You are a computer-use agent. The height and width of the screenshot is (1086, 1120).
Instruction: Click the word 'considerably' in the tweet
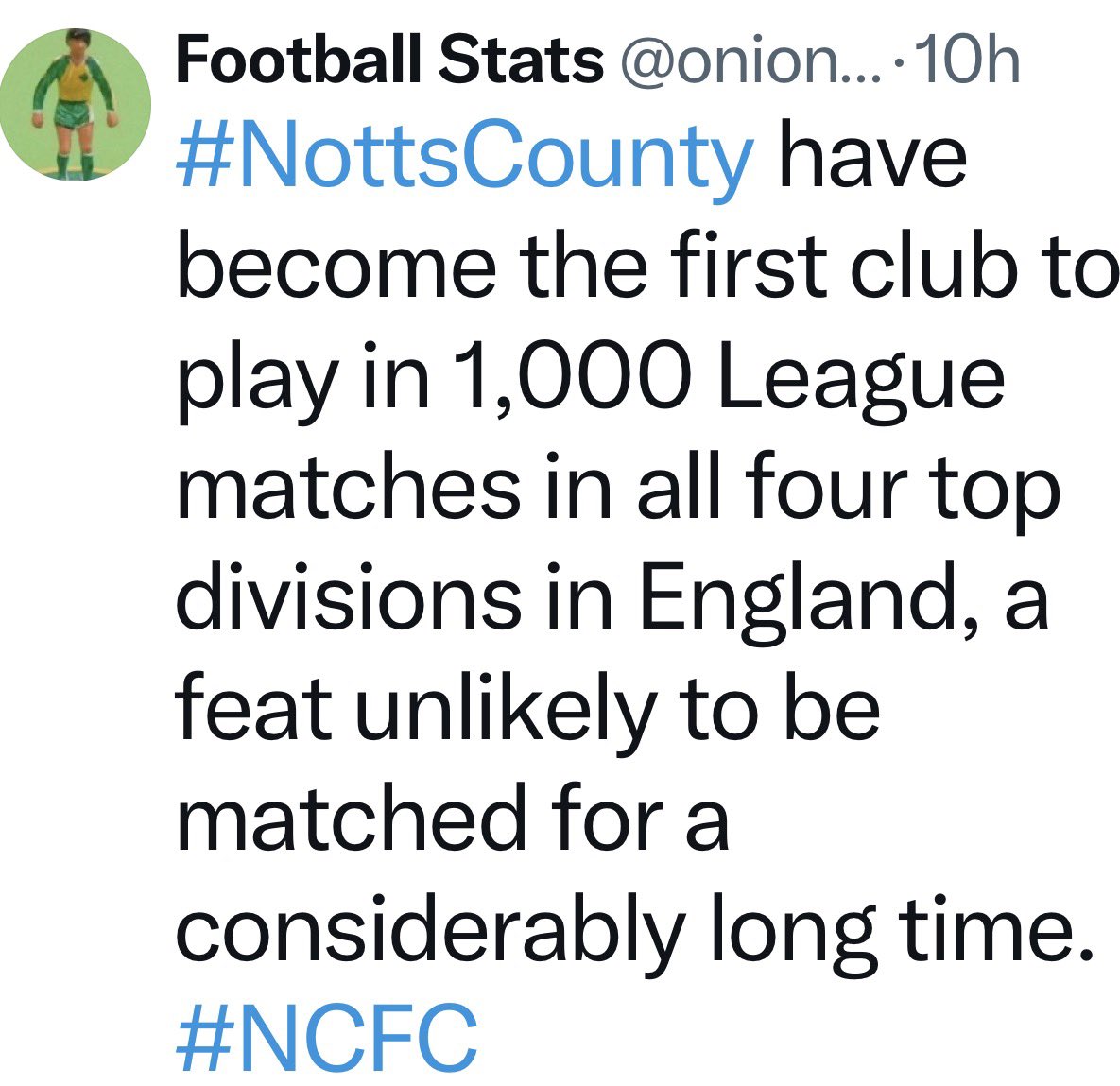(x=430, y=931)
